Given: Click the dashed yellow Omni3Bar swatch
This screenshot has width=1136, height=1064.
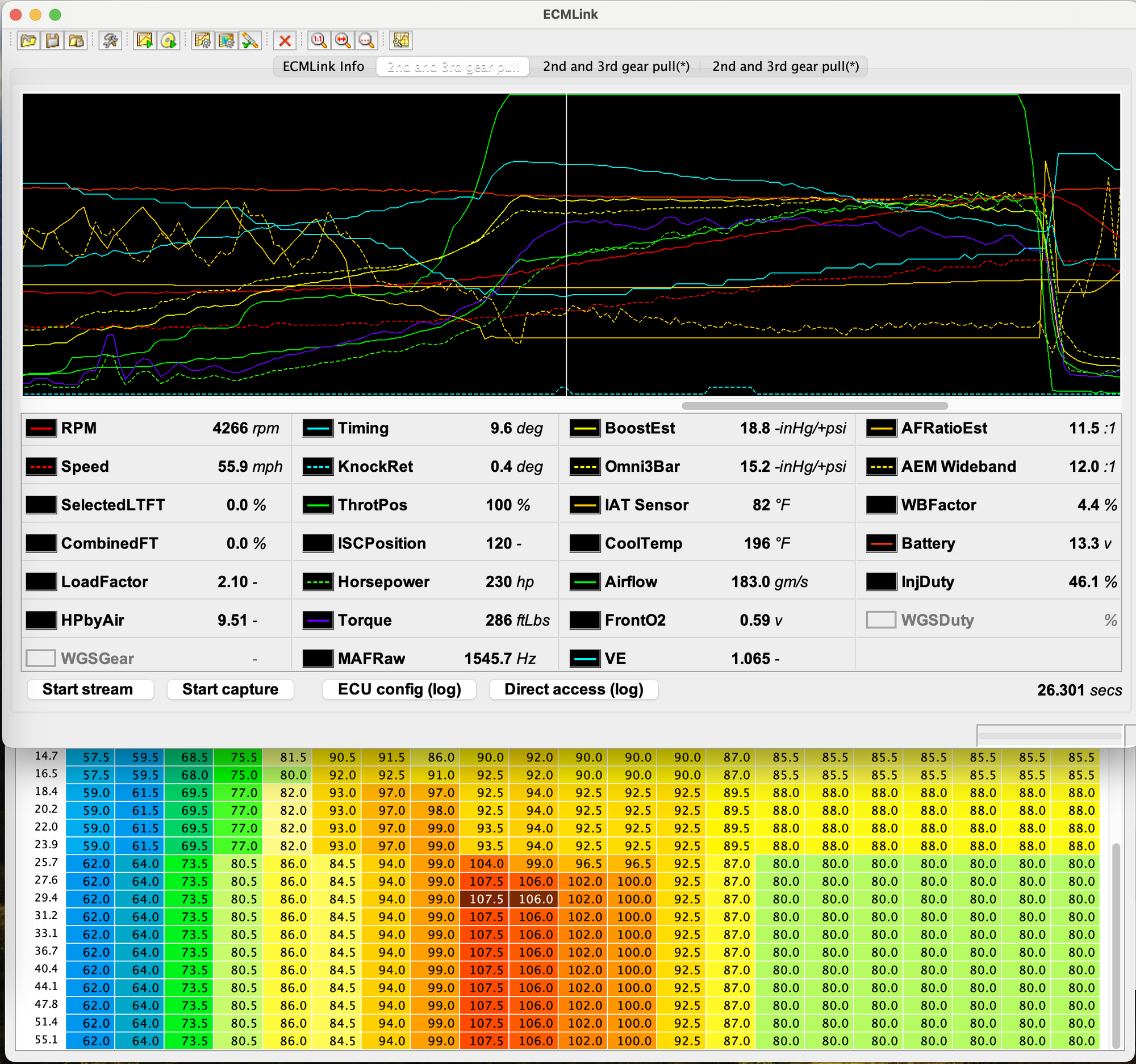Looking at the screenshot, I should (x=585, y=467).
